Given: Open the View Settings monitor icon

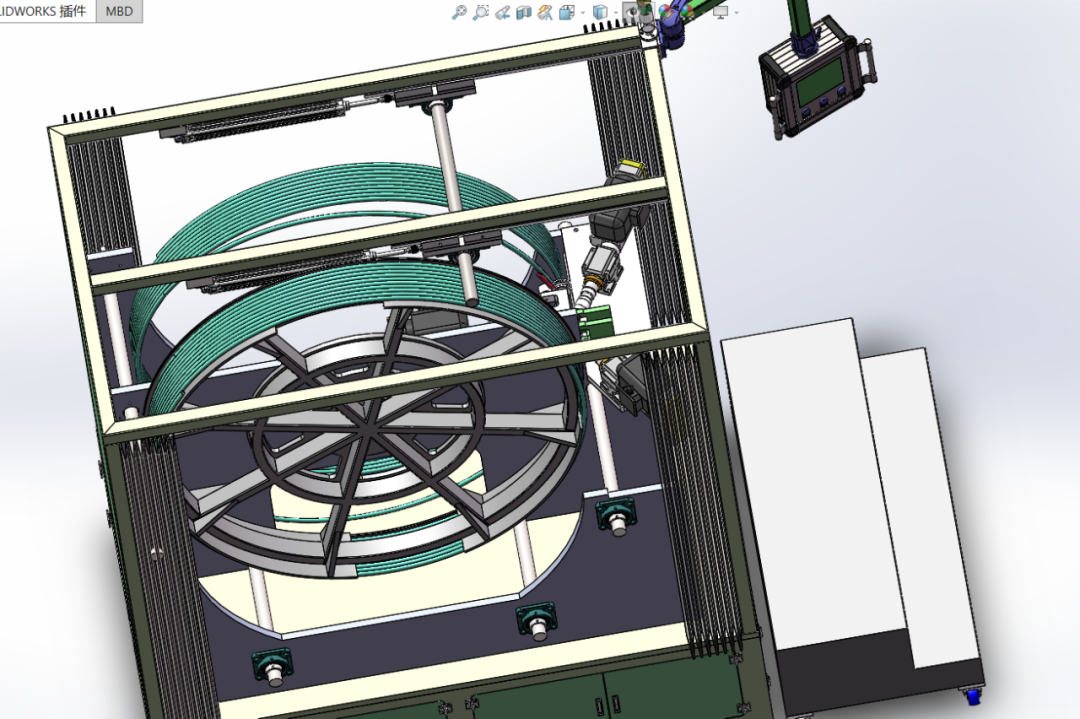Looking at the screenshot, I should tap(720, 11).
